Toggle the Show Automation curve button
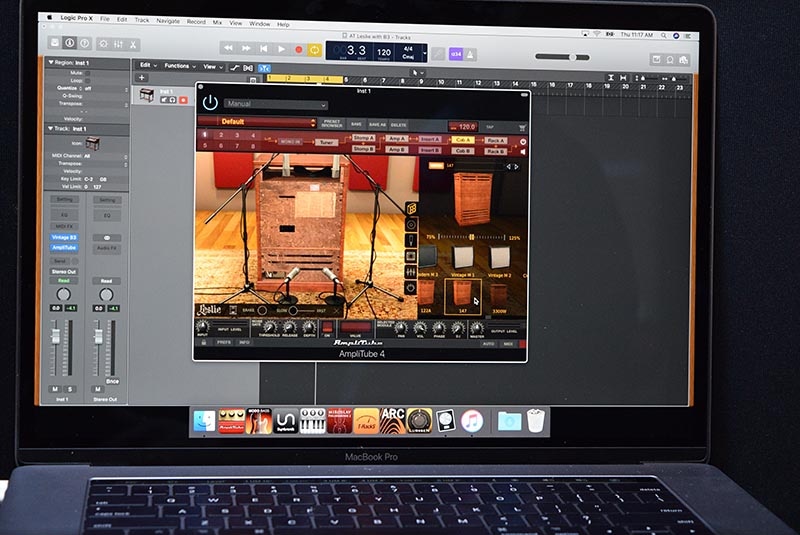 (x=235, y=67)
